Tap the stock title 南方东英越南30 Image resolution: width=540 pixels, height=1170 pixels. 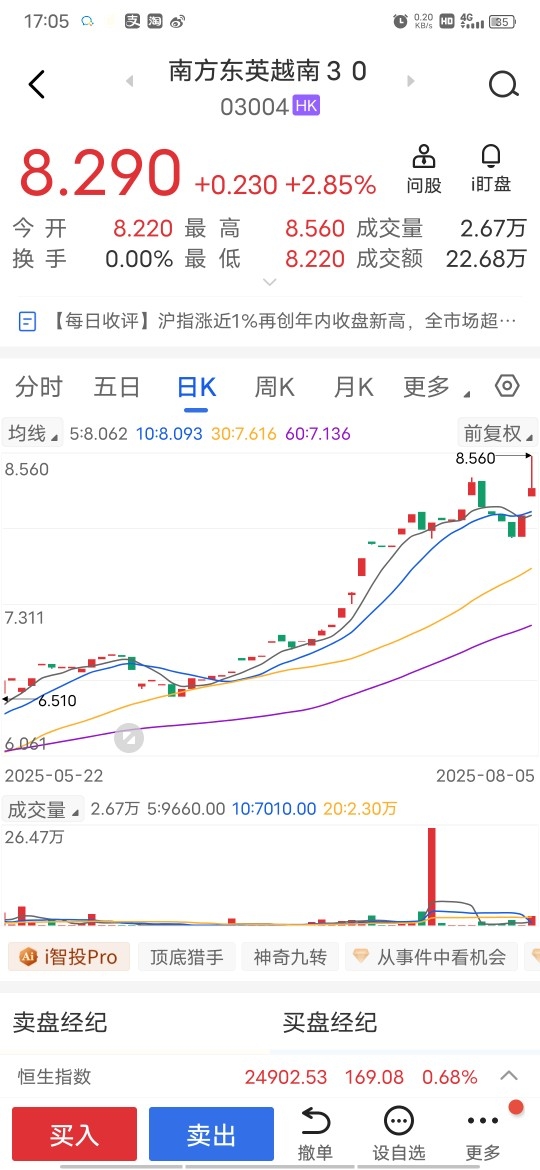[269, 72]
